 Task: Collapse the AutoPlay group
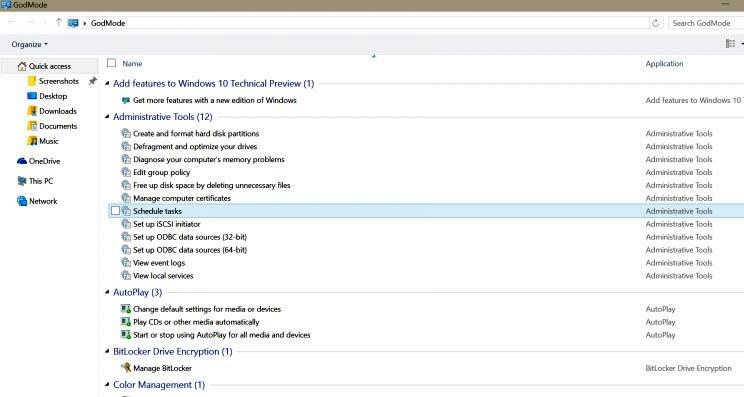coord(107,292)
